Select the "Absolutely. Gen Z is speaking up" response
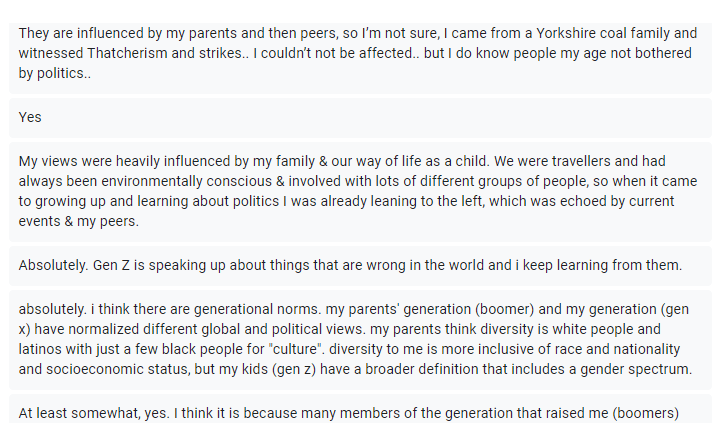Image resolution: width=717 pixels, height=434 pixels. point(350,265)
